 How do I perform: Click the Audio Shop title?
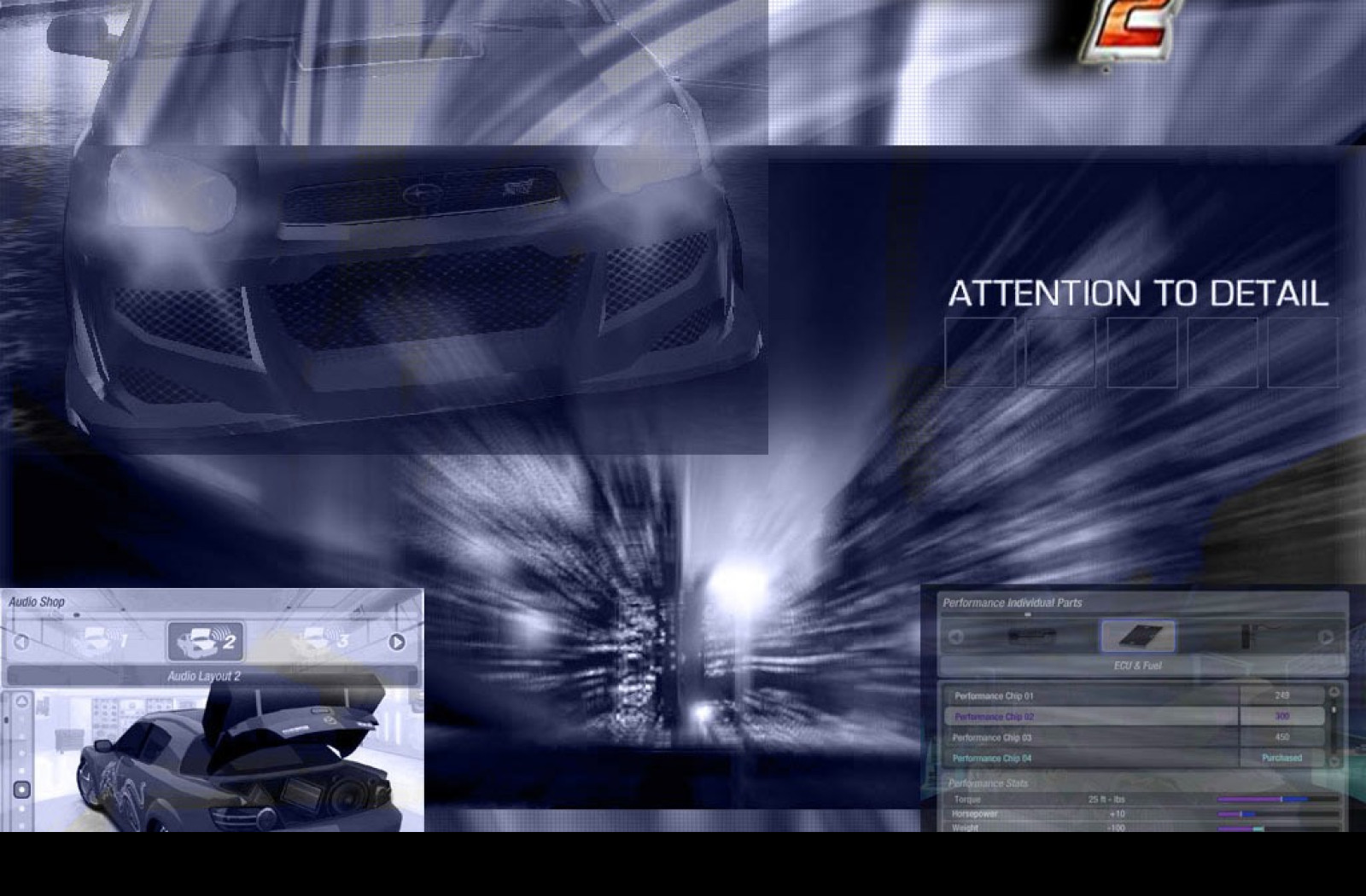click(37, 602)
